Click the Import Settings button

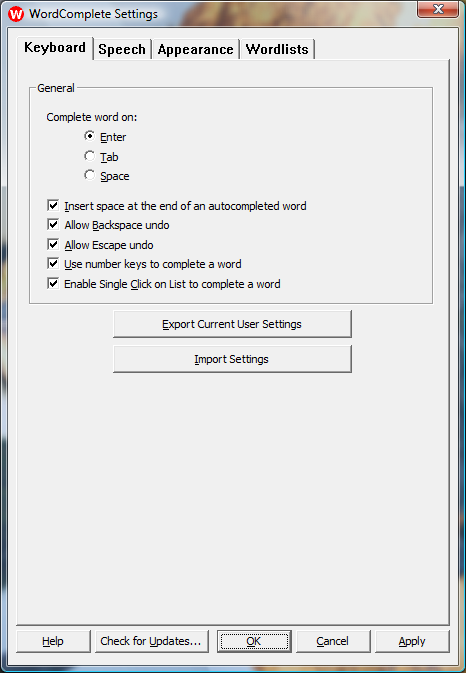232,359
